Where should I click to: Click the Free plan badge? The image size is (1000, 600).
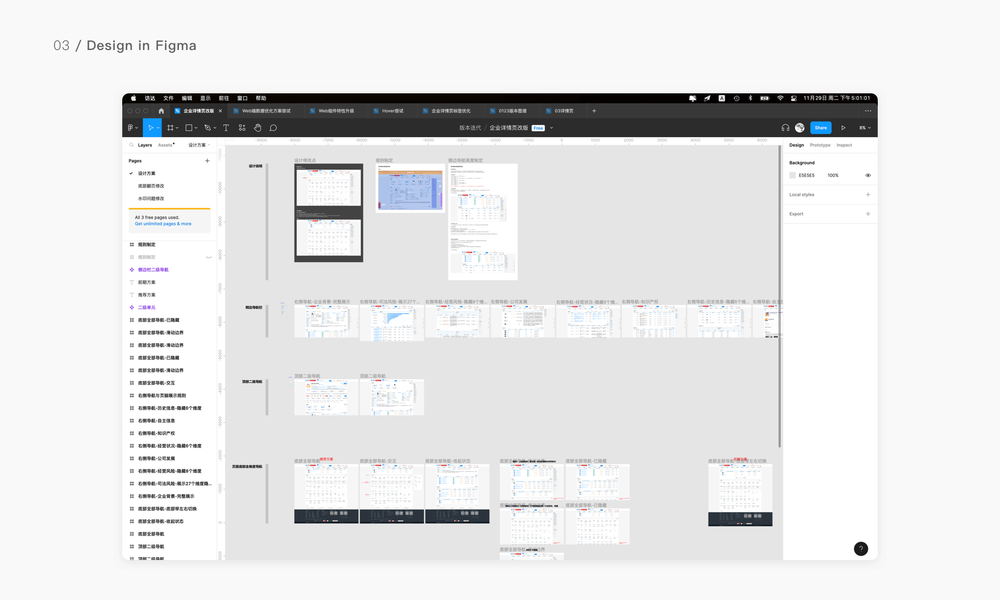click(x=538, y=128)
